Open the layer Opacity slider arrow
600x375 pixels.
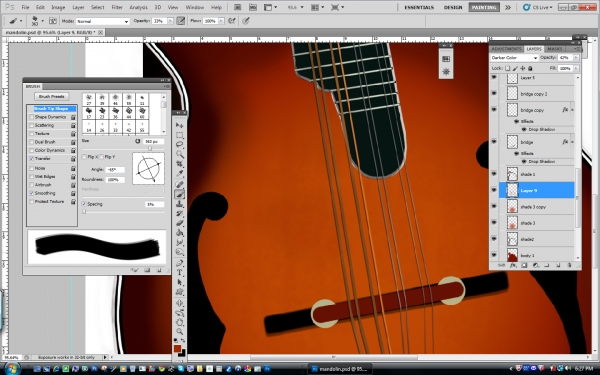click(576, 58)
